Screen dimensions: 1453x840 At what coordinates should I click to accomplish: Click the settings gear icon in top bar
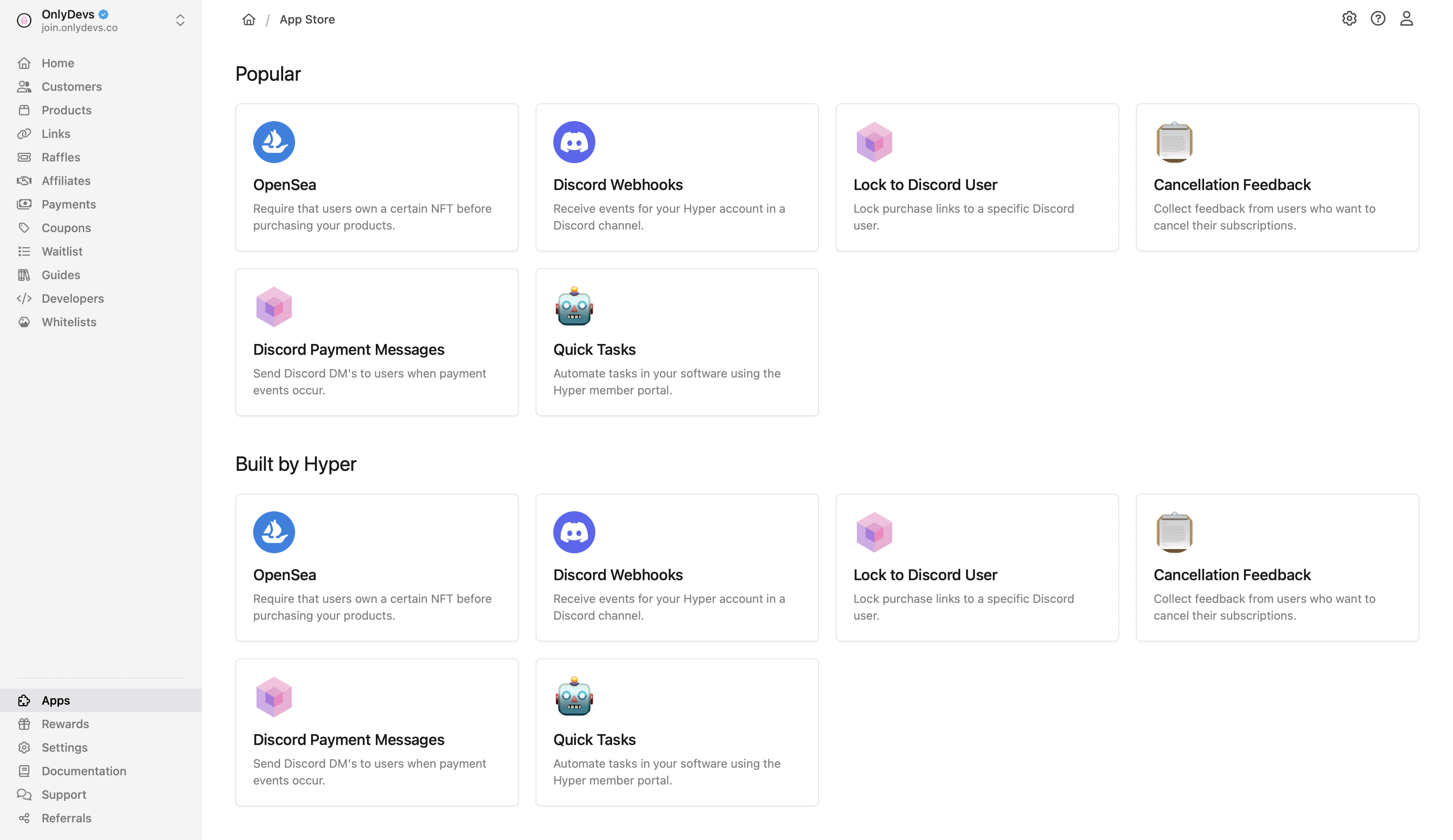tap(1349, 18)
